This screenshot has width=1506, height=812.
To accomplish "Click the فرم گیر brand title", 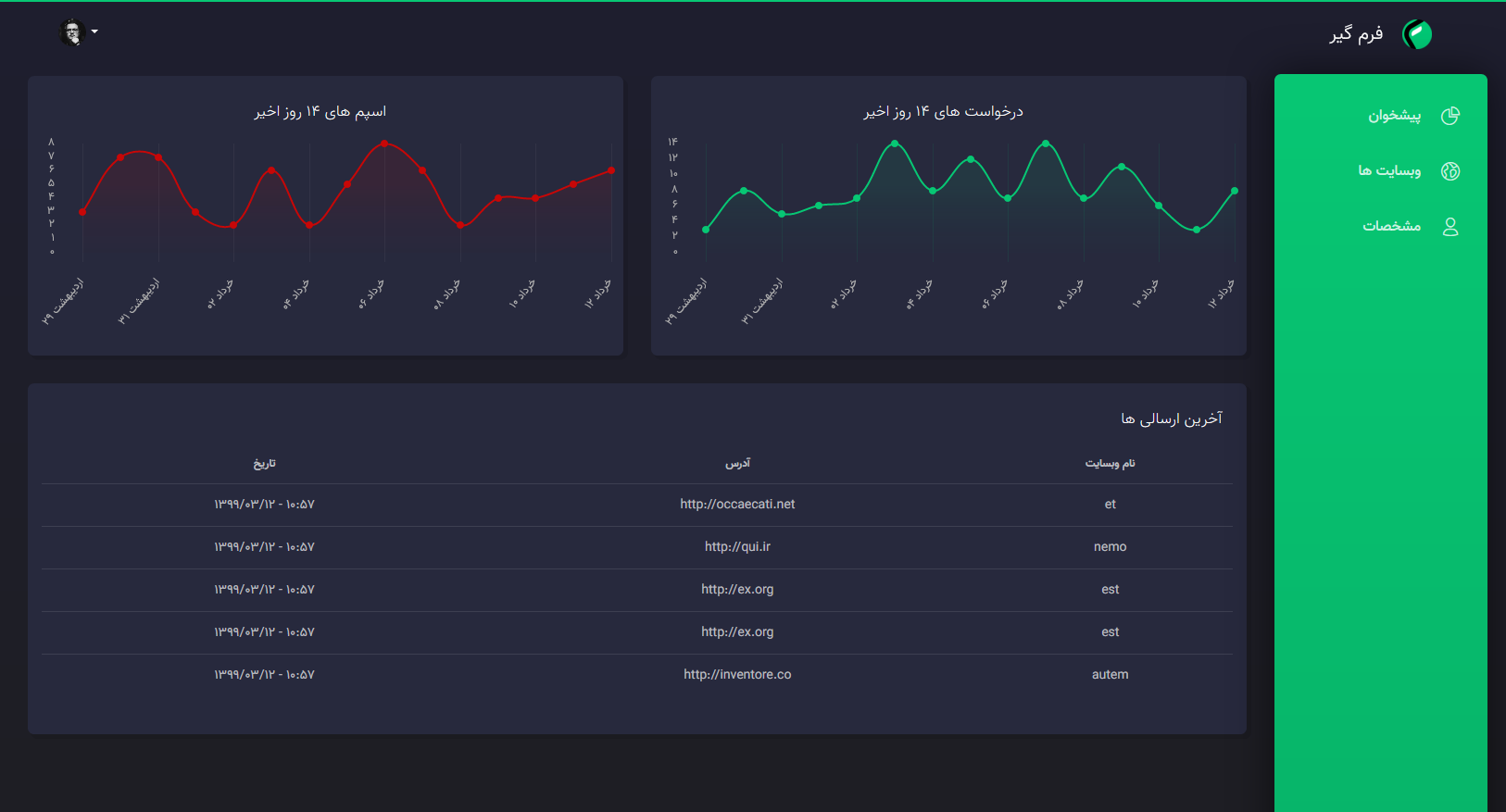I will (1356, 34).
